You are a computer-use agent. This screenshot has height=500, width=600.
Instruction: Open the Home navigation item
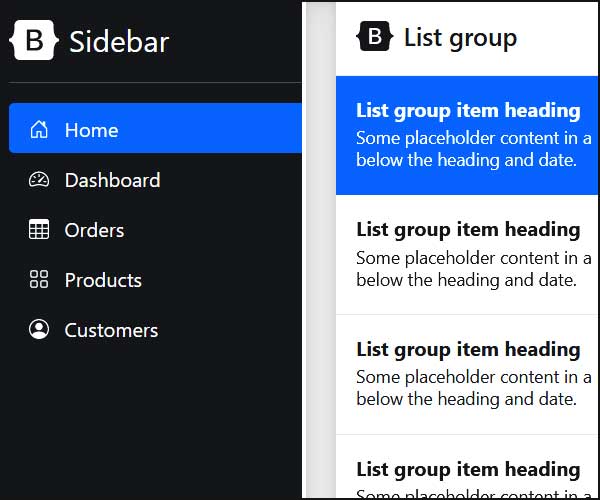click(155, 128)
